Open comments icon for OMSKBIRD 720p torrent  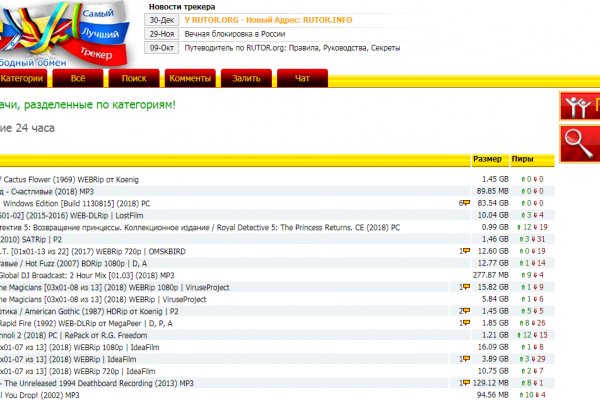465,251
